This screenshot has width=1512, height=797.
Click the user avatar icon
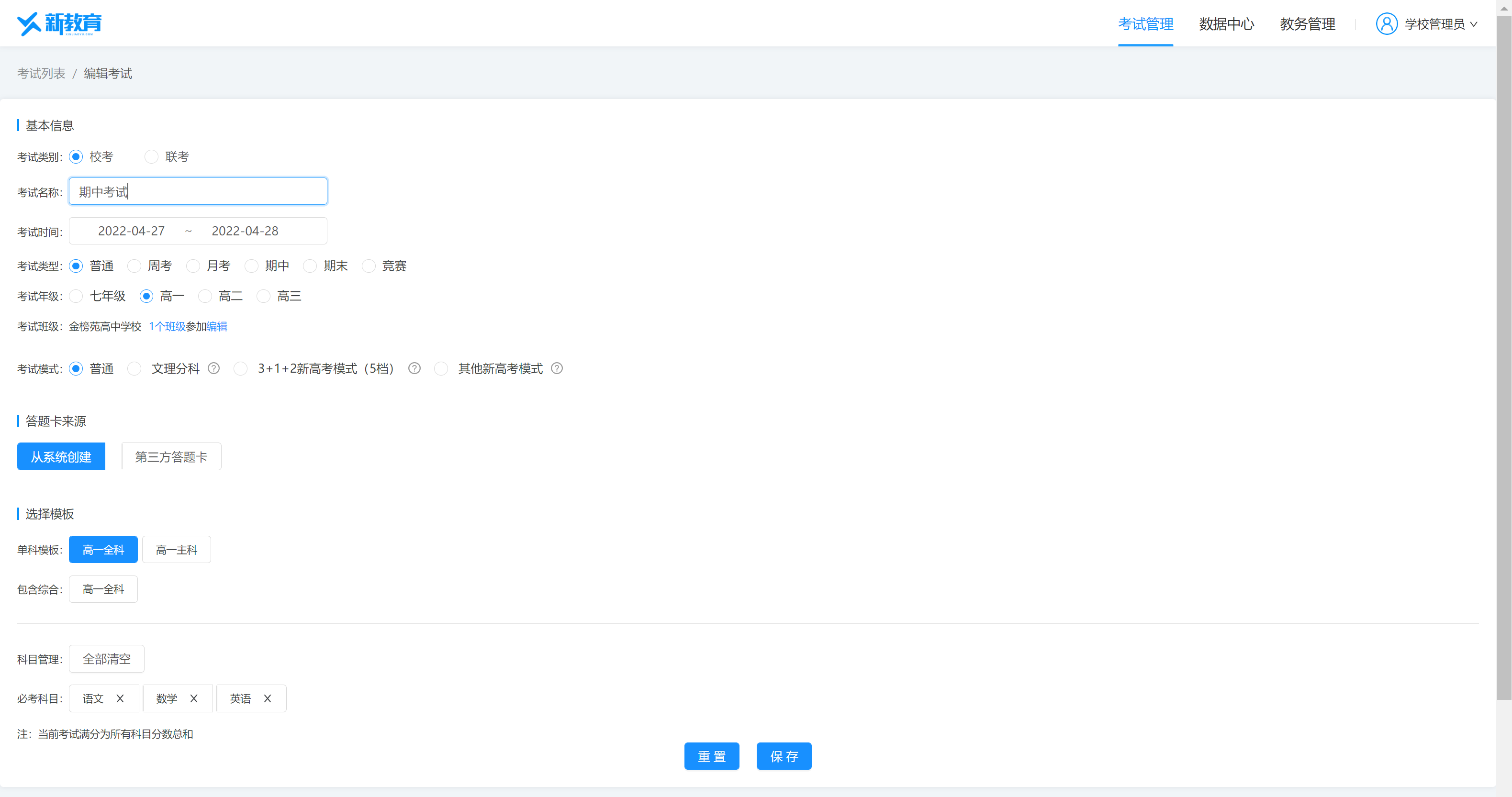click(1387, 24)
